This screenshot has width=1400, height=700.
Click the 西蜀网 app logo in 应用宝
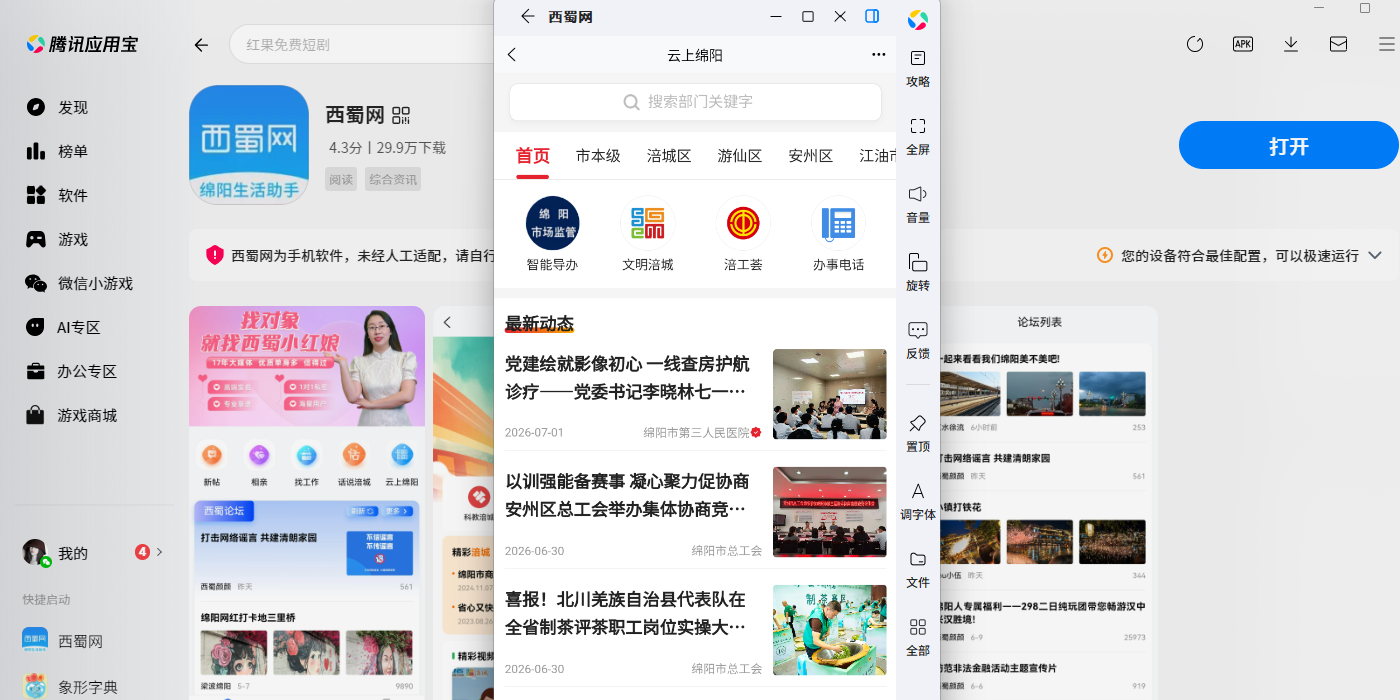pos(249,145)
